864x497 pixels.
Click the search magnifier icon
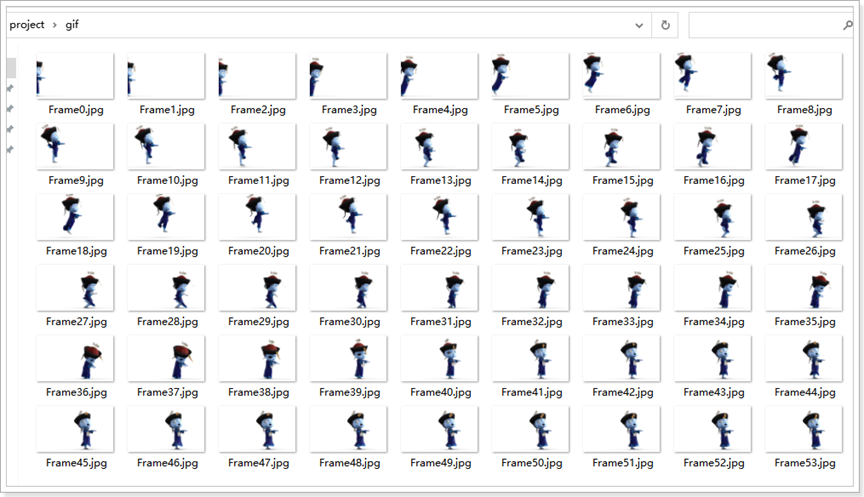point(847,25)
